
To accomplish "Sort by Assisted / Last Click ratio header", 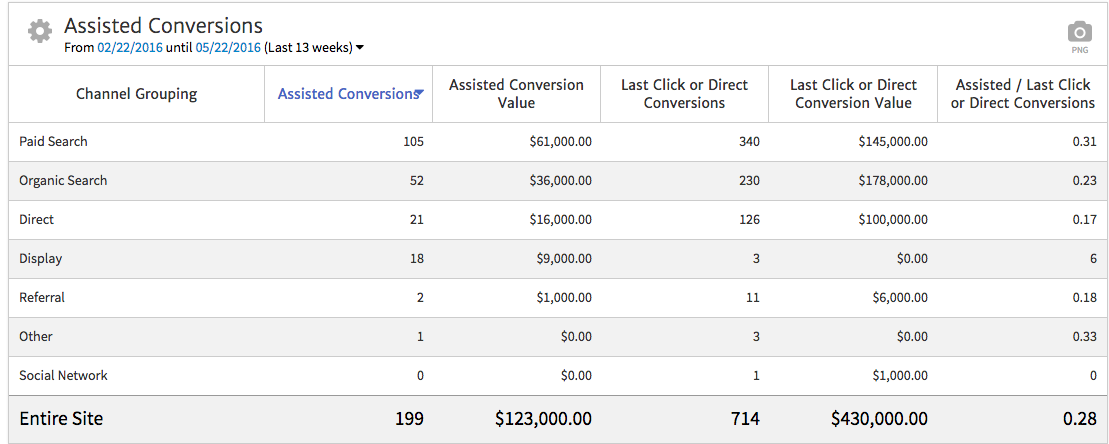I will click(x=1022, y=94).
